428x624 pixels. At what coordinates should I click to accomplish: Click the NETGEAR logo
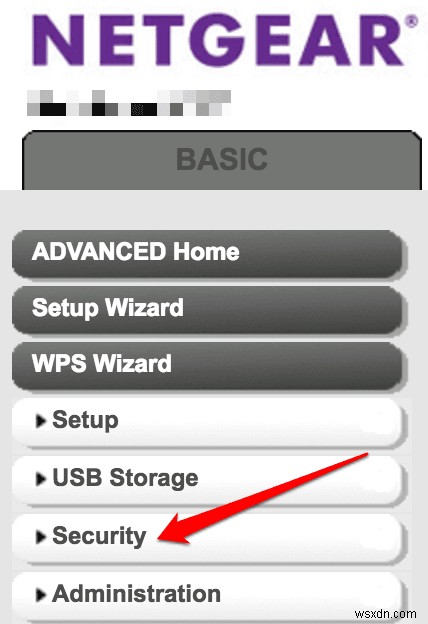(x=224, y=40)
